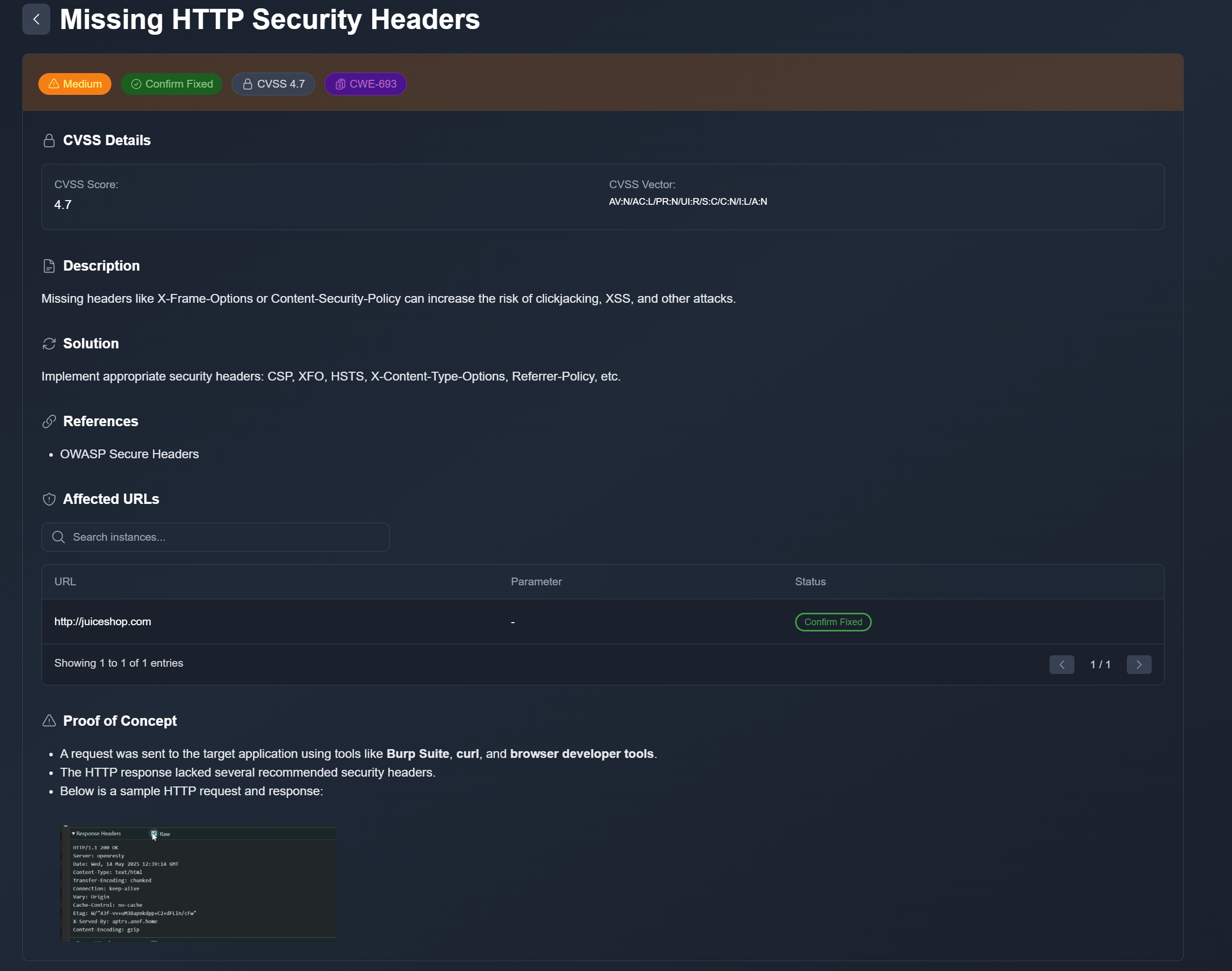Click the CVSS 4.7 lock badge

[273, 84]
